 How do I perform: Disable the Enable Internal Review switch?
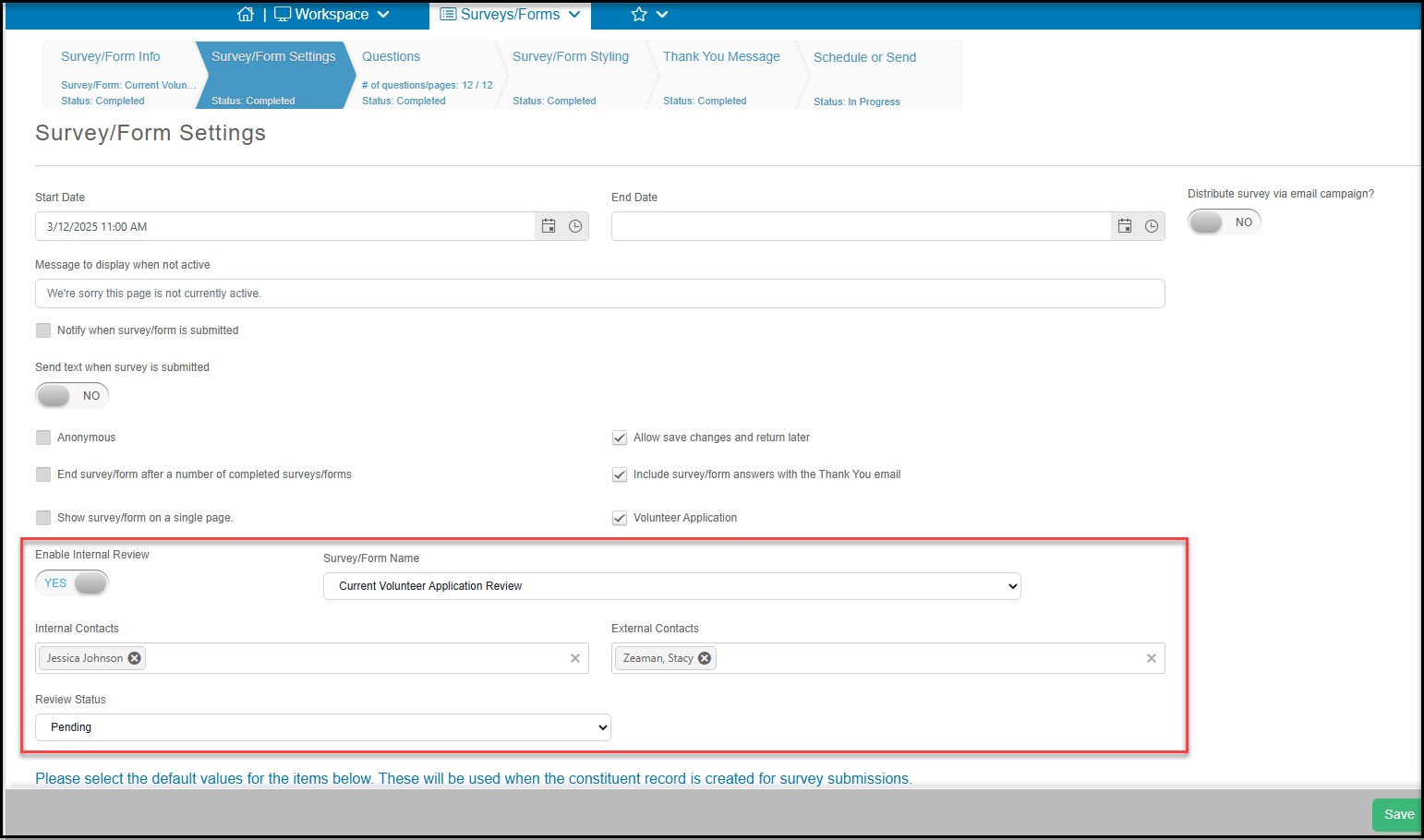coord(72,583)
